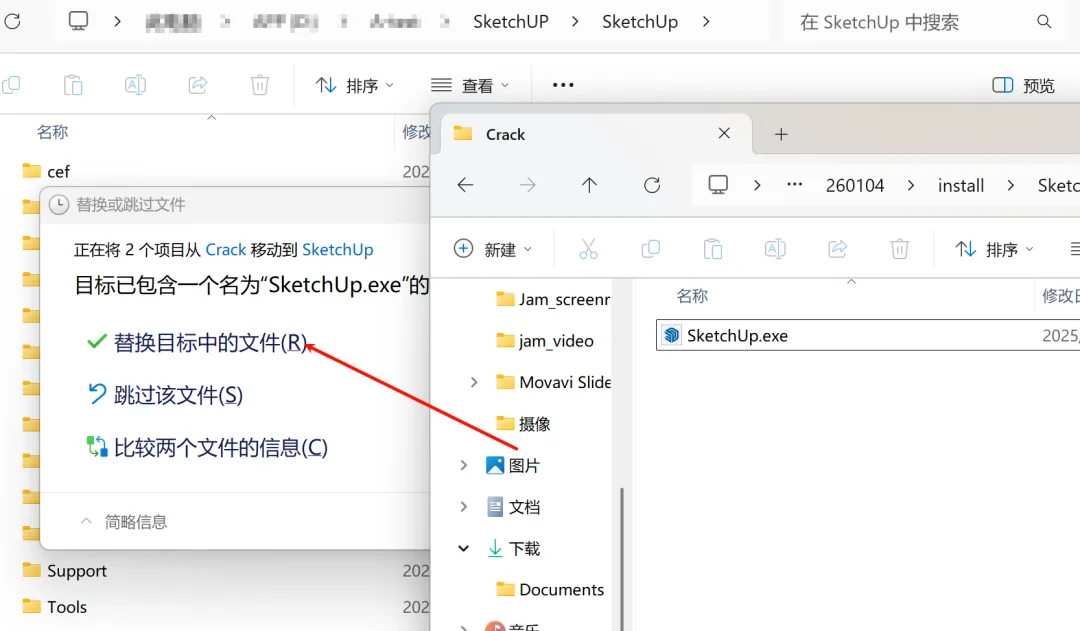
Task: Click the share icon in Crack window toolbar
Action: click(x=838, y=249)
